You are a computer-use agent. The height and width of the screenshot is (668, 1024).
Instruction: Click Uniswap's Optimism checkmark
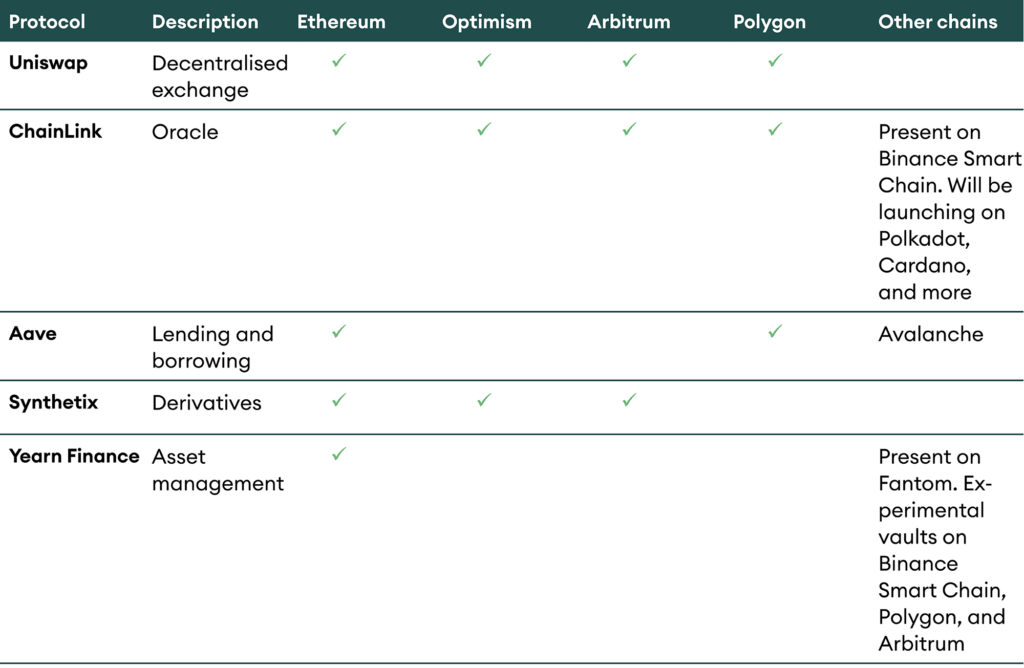point(484,61)
